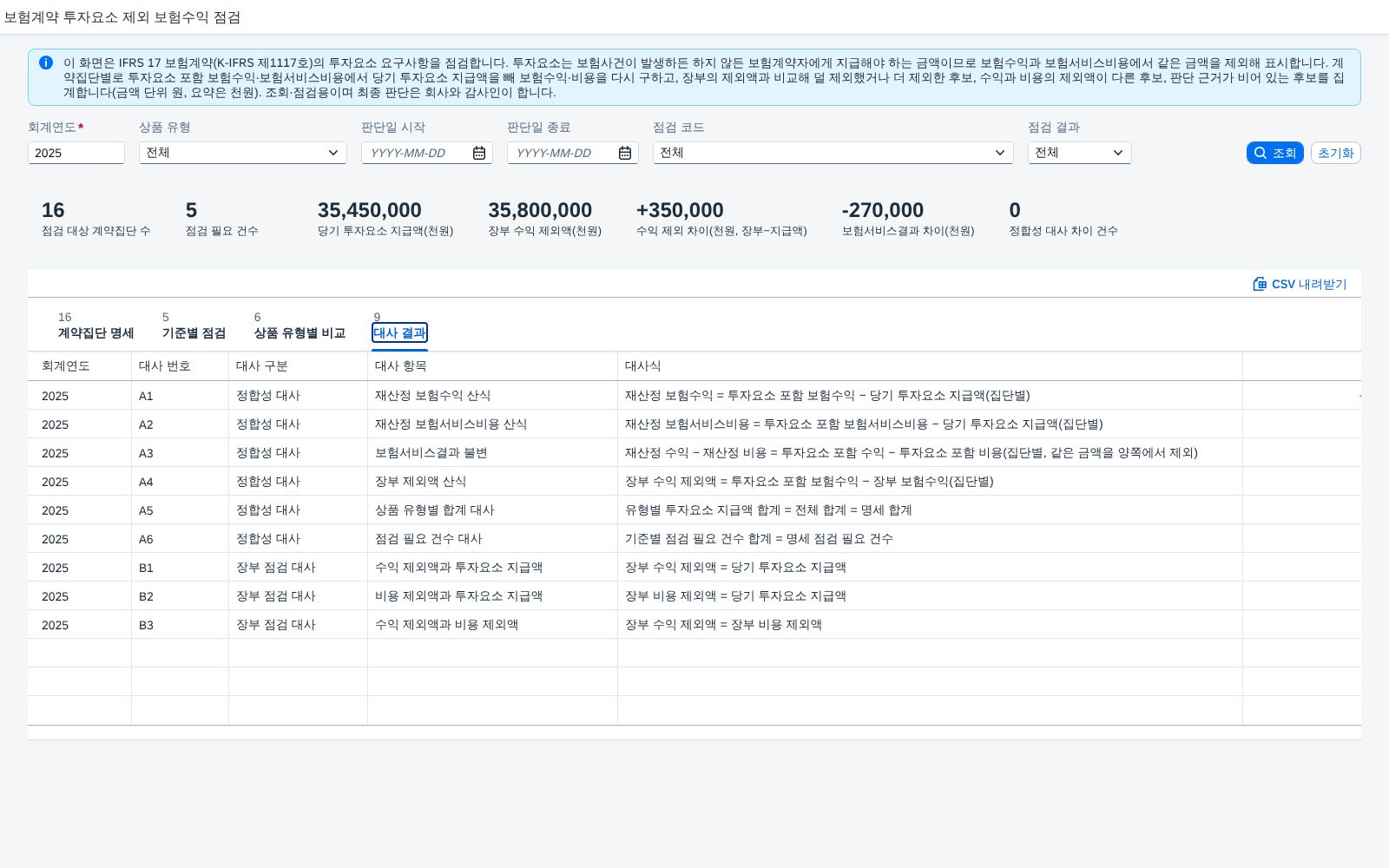Click the 대사 항목 column header

[x=492, y=366]
